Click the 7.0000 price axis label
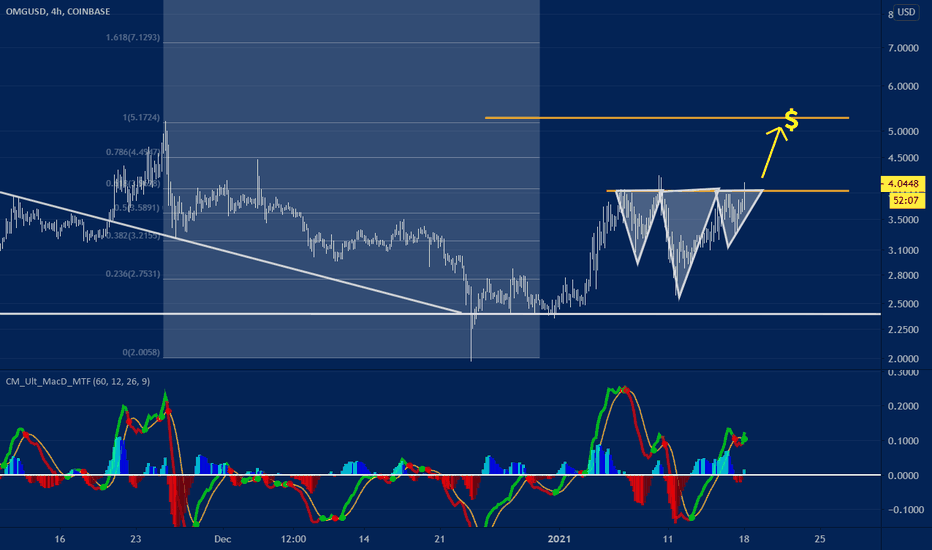The height and width of the screenshot is (550, 932). (x=903, y=48)
